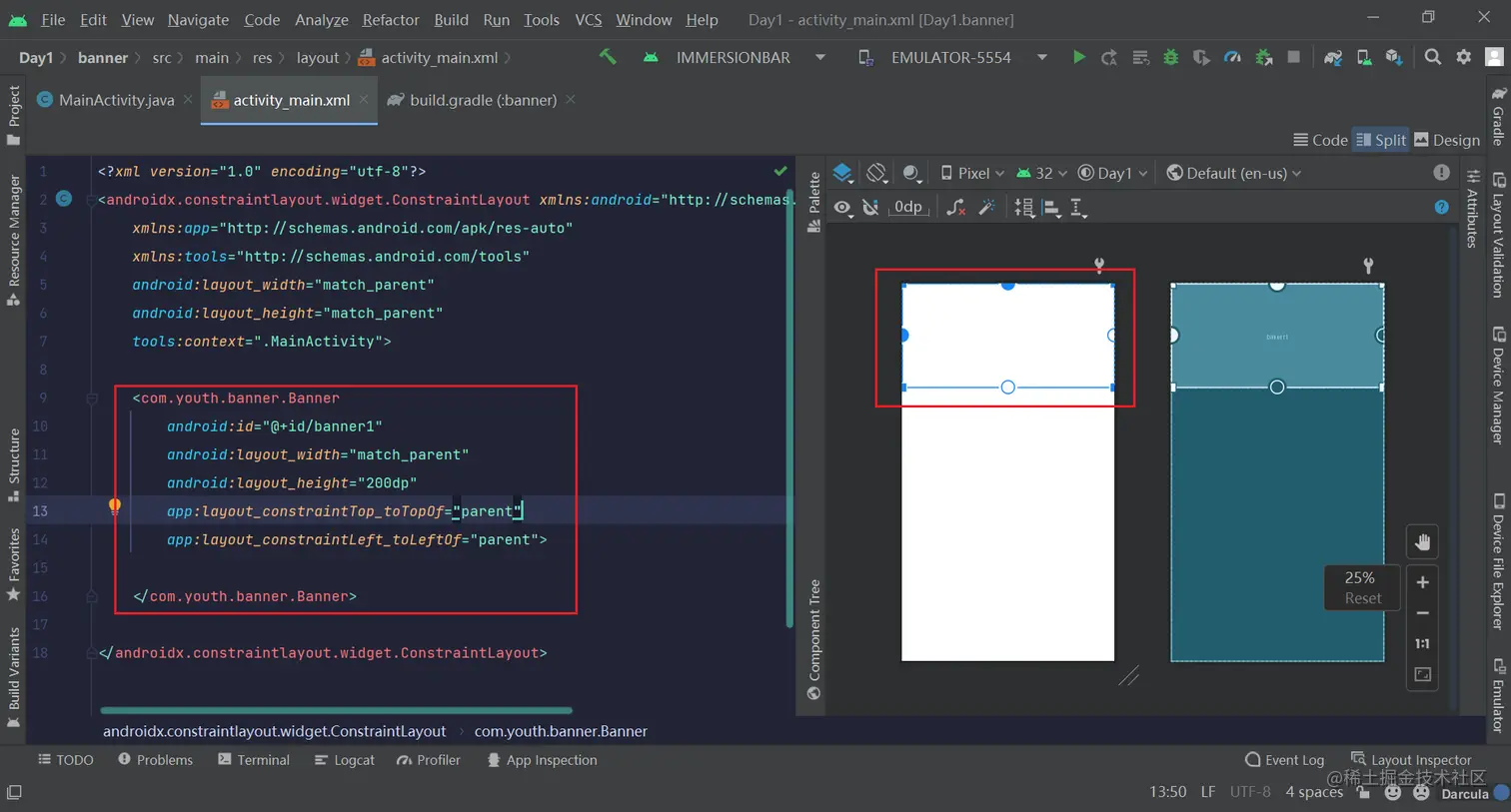Click the green Run app button

1078,58
